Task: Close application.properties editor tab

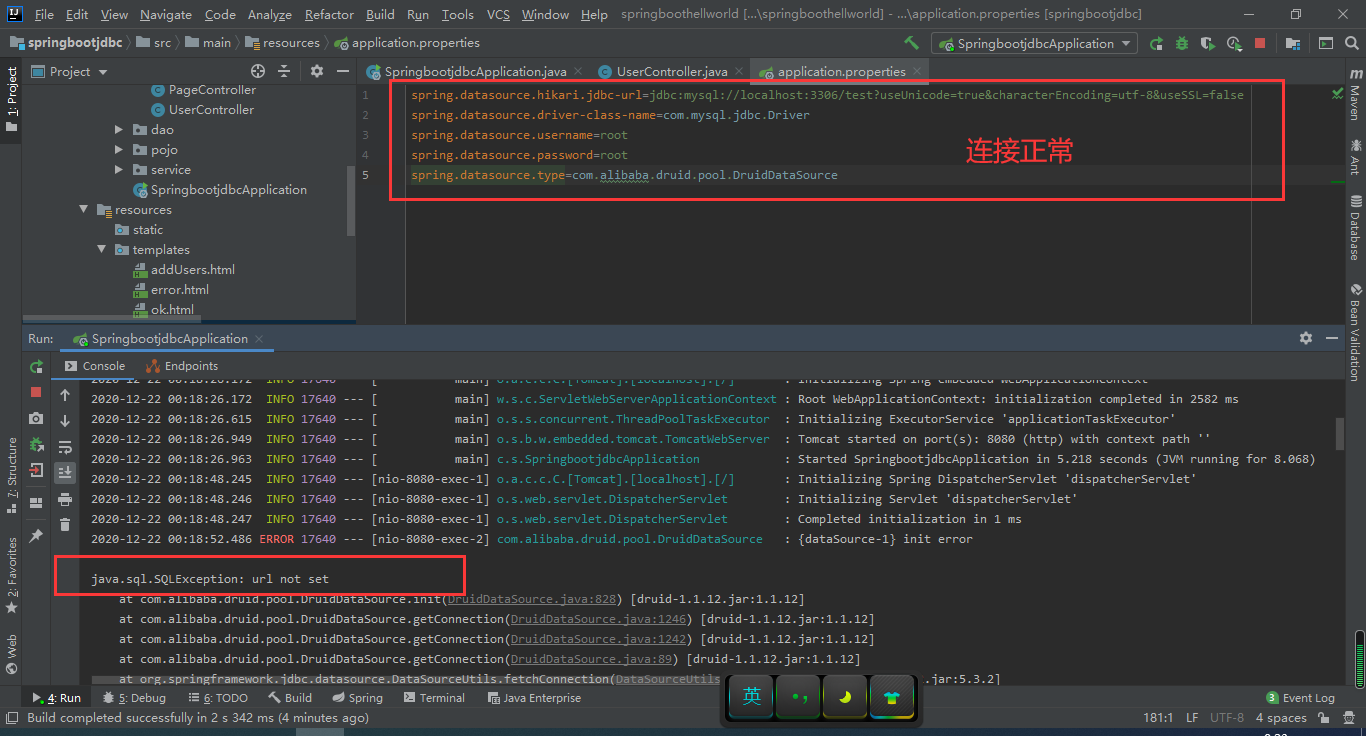Action: click(918, 72)
